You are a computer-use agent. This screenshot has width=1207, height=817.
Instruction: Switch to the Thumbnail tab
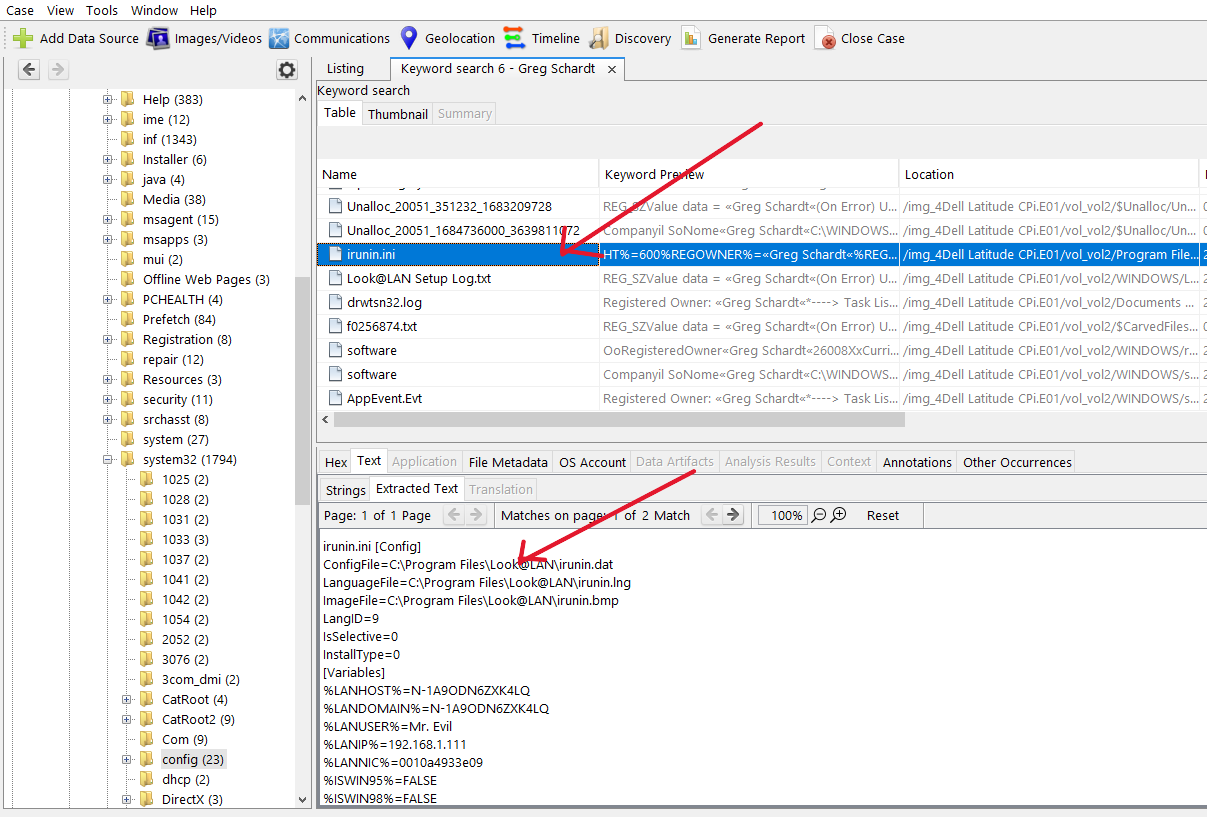tap(397, 114)
